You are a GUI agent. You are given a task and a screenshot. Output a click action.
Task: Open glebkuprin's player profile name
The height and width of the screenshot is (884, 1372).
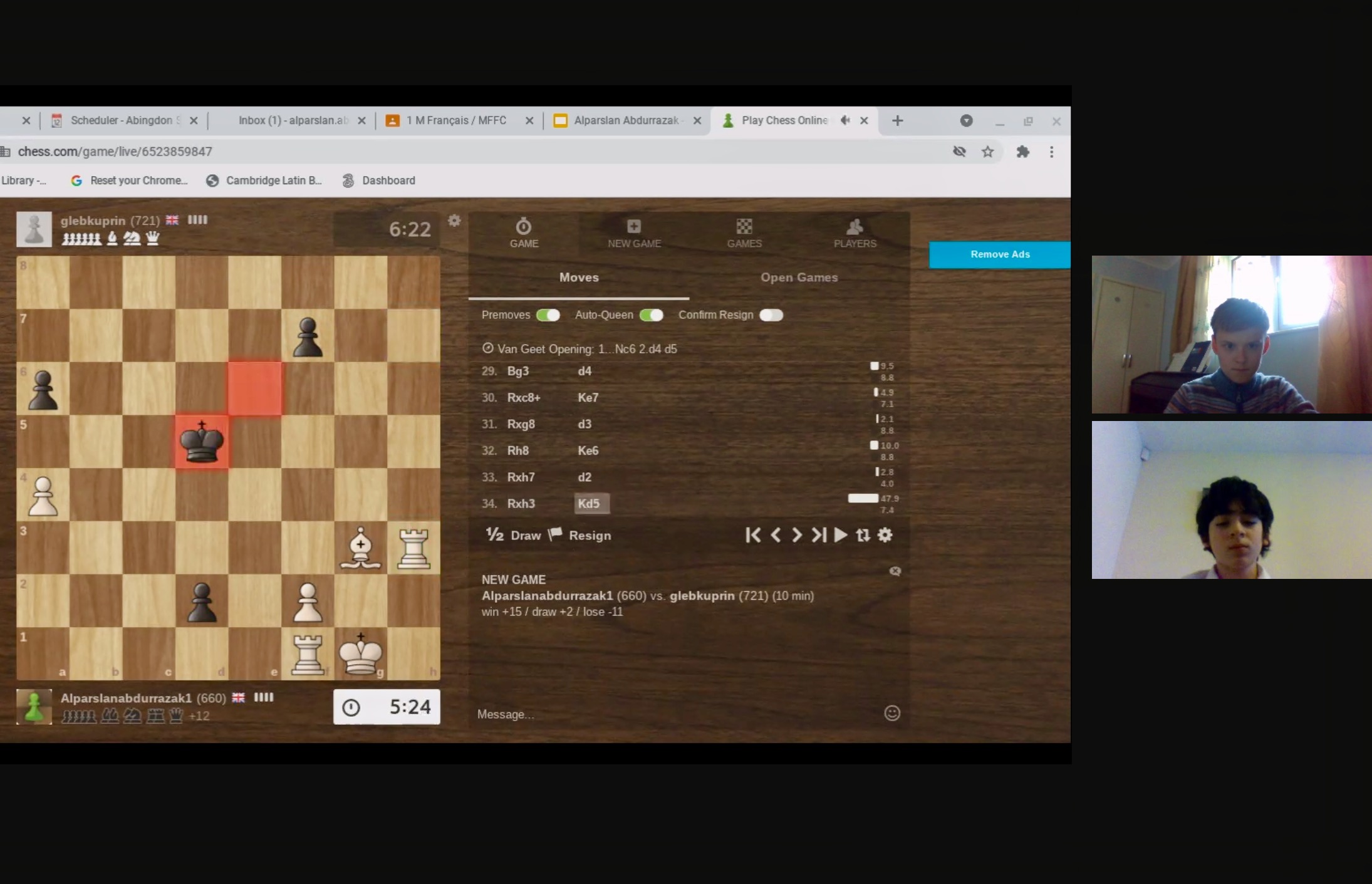coord(93,221)
